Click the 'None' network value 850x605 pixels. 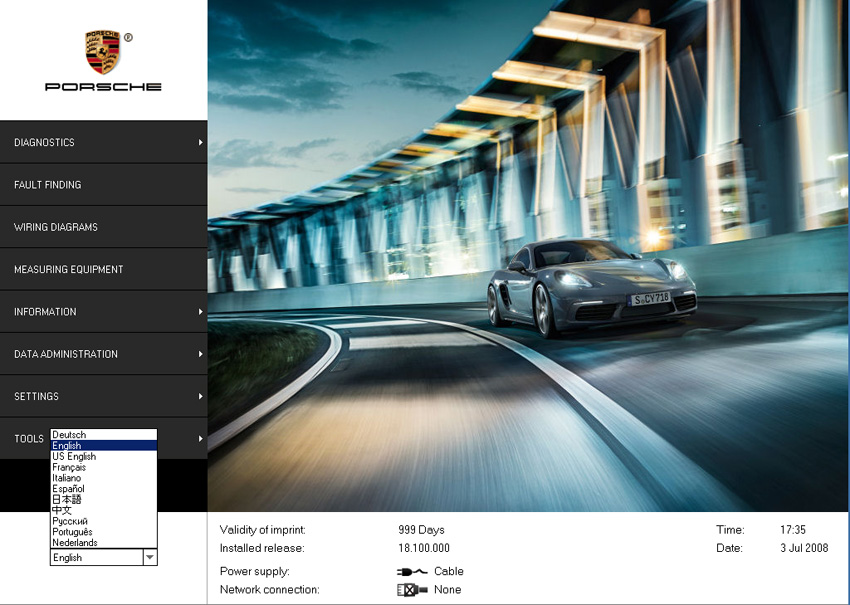tap(448, 590)
